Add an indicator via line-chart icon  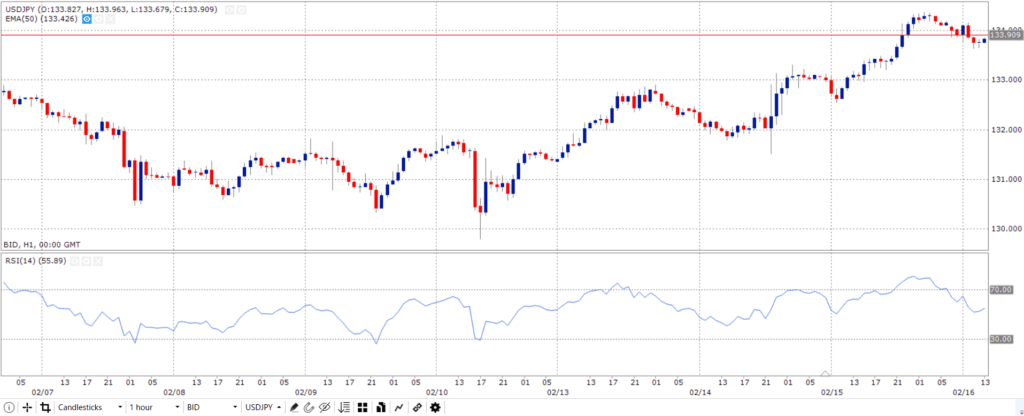pyautogui.click(x=398, y=408)
